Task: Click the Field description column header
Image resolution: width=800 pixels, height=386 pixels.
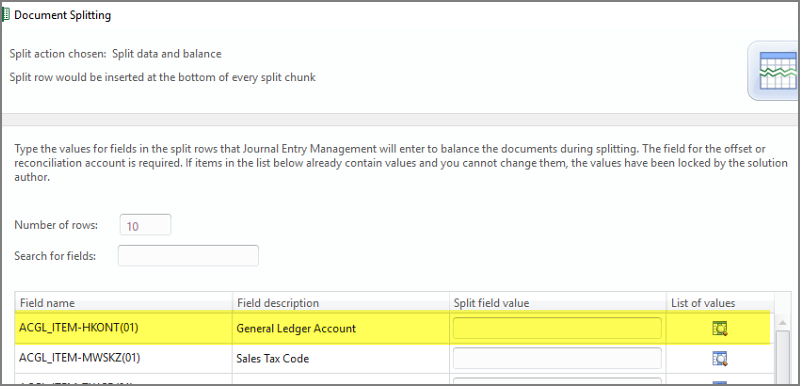Action: pyautogui.click(x=341, y=303)
